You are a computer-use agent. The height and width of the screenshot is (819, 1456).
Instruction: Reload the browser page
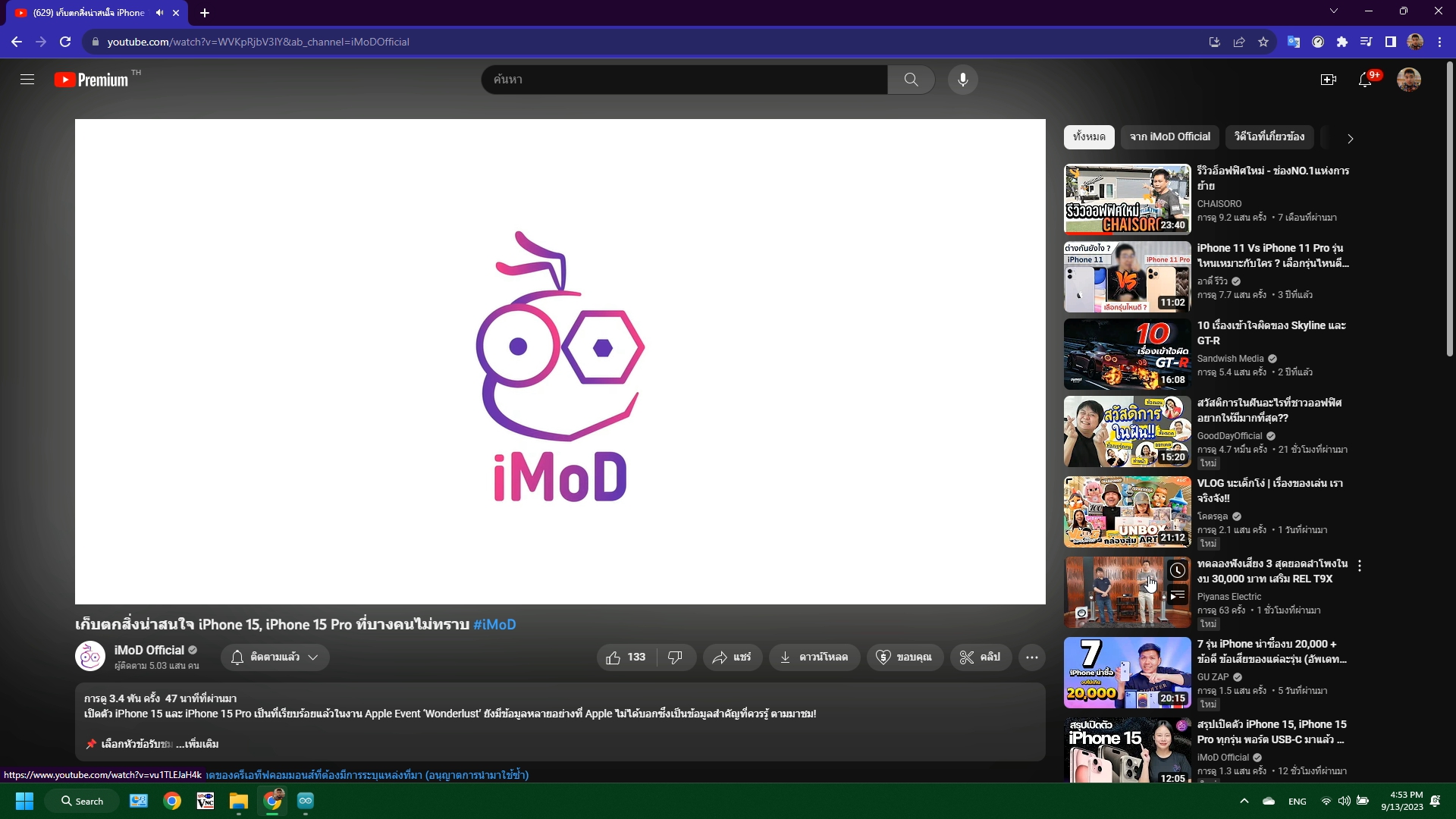pyautogui.click(x=65, y=42)
